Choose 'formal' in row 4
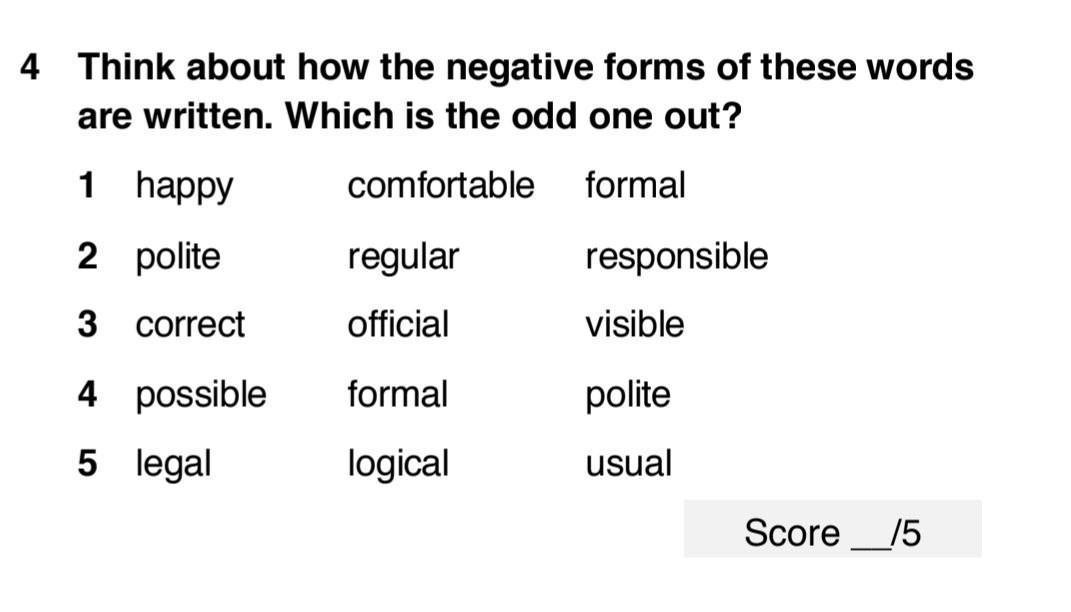The height and width of the screenshot is (612, 1071). click(398, 394)
